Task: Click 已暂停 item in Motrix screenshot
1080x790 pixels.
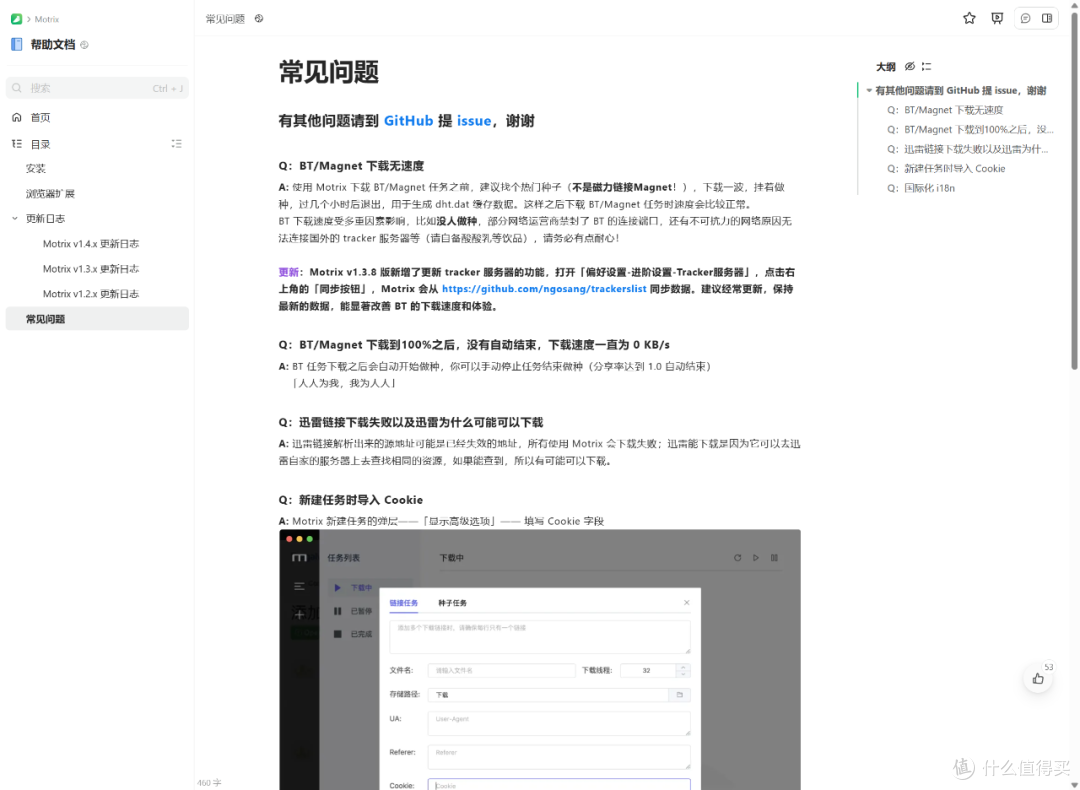Action: click(x=353, y=611)
